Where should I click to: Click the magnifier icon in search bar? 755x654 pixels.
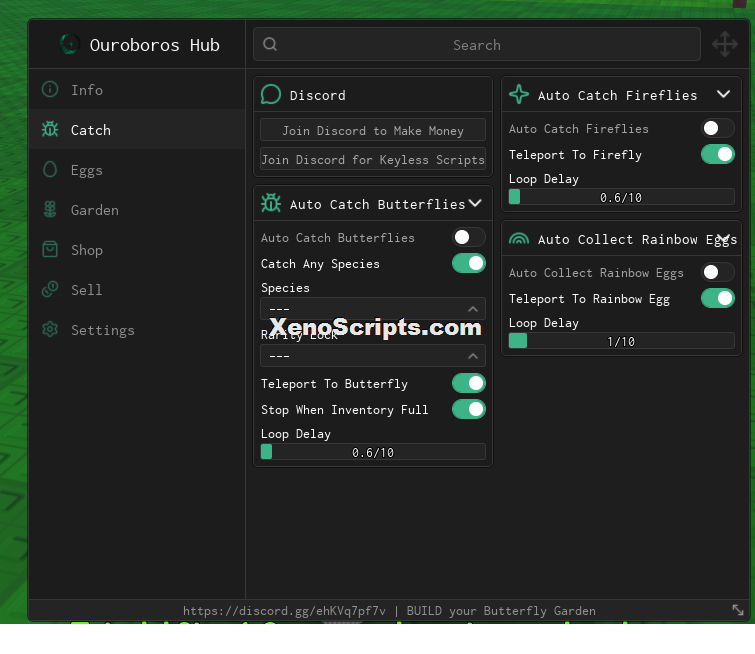coord(270,44)
